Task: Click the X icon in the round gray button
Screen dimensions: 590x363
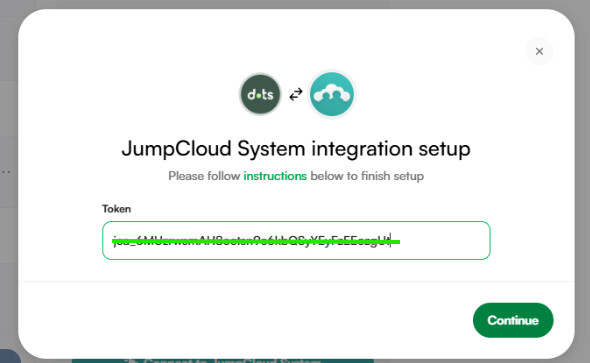Action: point(539,51)
